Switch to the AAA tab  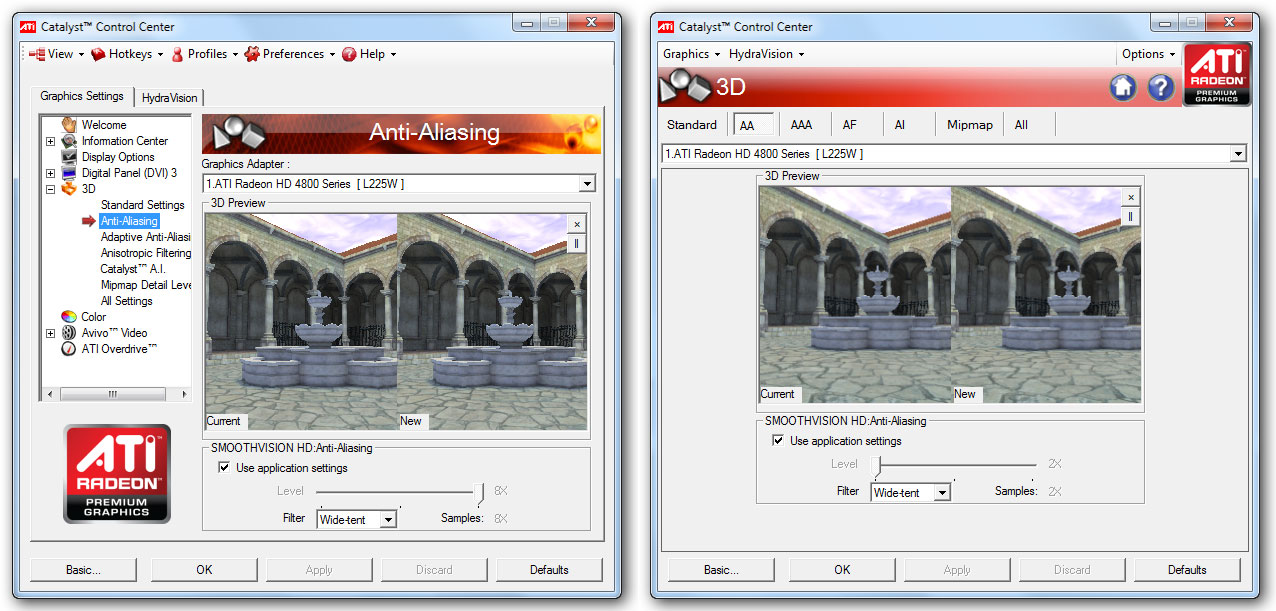[x=801, y=125]
